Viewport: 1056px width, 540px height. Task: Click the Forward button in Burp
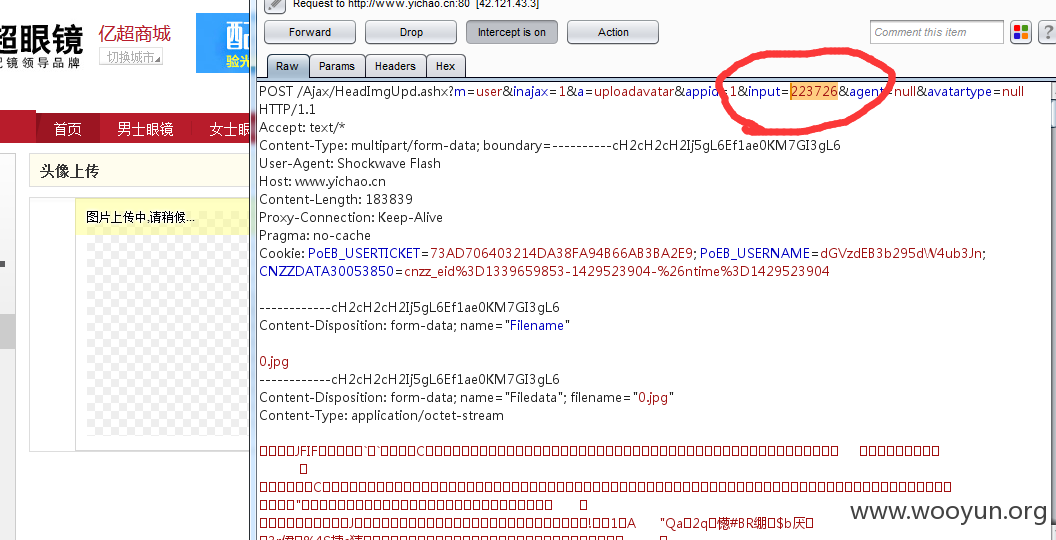310,32
